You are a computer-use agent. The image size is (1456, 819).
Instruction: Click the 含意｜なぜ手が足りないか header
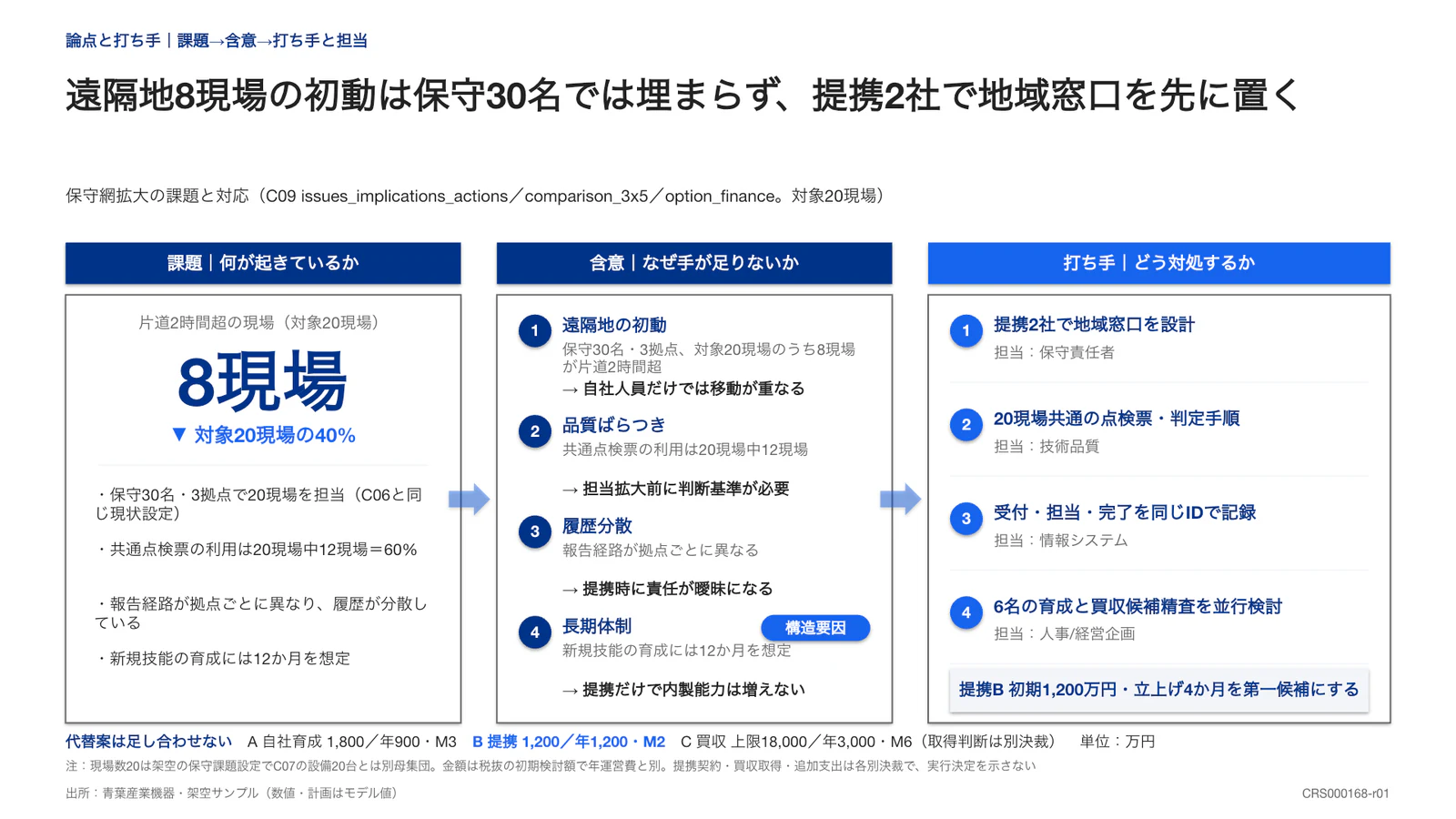pyautogui.click(x=694, y=263)
